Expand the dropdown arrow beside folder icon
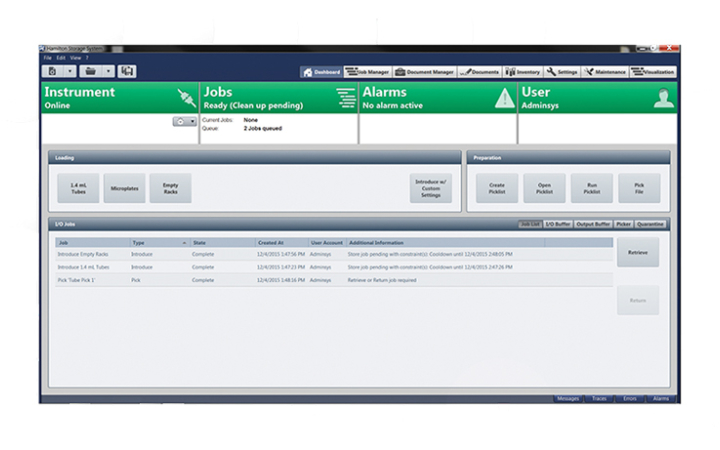 (108, 71)
